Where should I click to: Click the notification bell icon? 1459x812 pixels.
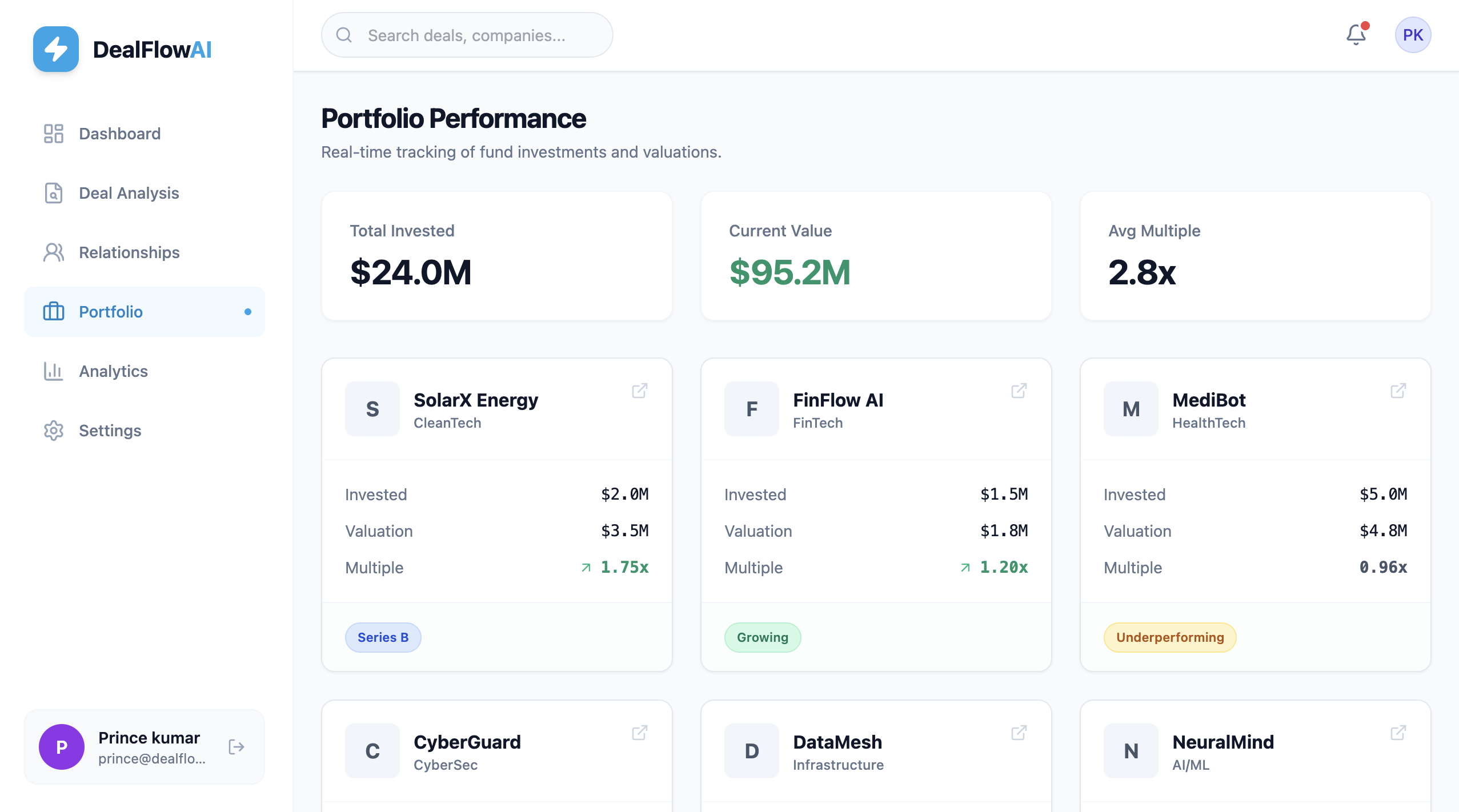pos(1356,35)
